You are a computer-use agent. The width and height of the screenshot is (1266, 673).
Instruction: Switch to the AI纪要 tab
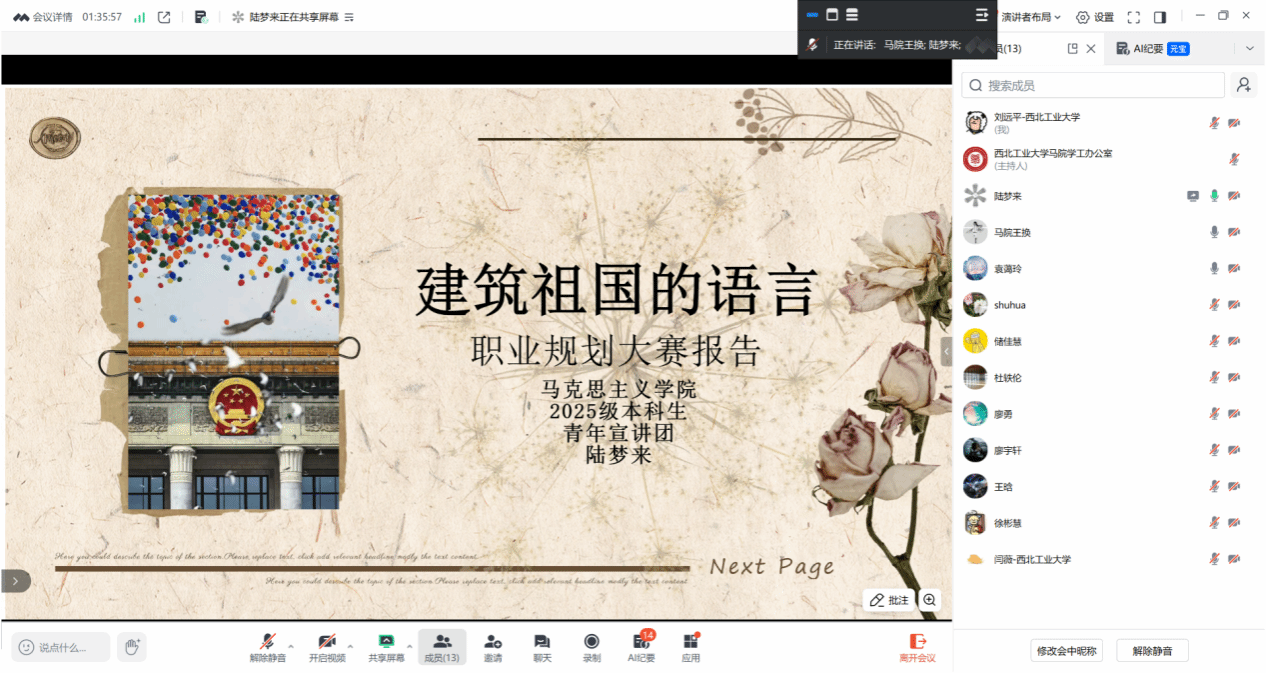(1152, 48)
